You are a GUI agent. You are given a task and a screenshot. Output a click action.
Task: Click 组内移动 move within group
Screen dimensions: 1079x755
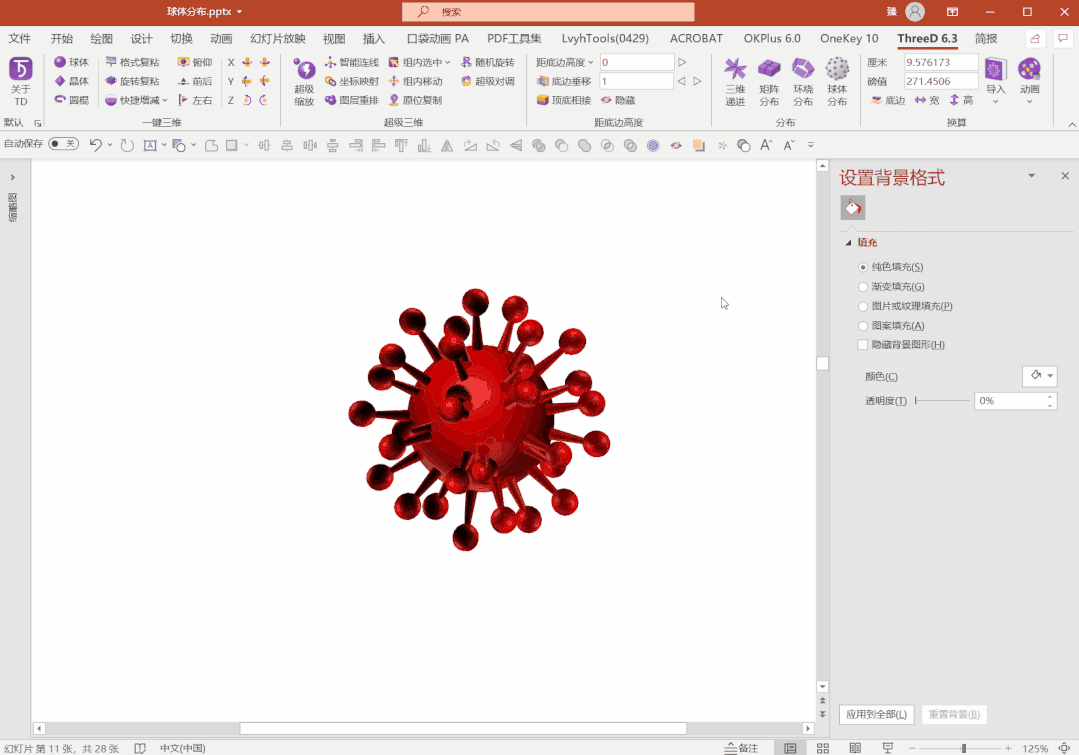tap(416, 81)
